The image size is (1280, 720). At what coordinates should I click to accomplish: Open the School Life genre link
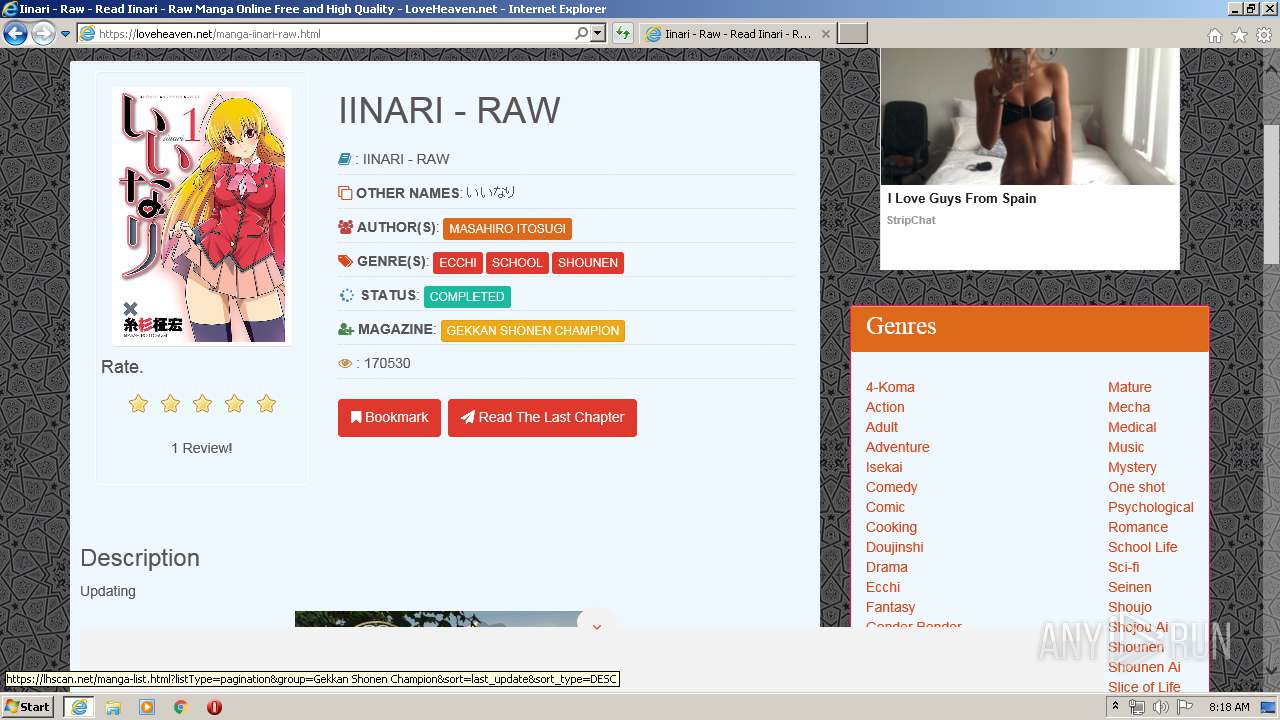tap(1143, 547)
